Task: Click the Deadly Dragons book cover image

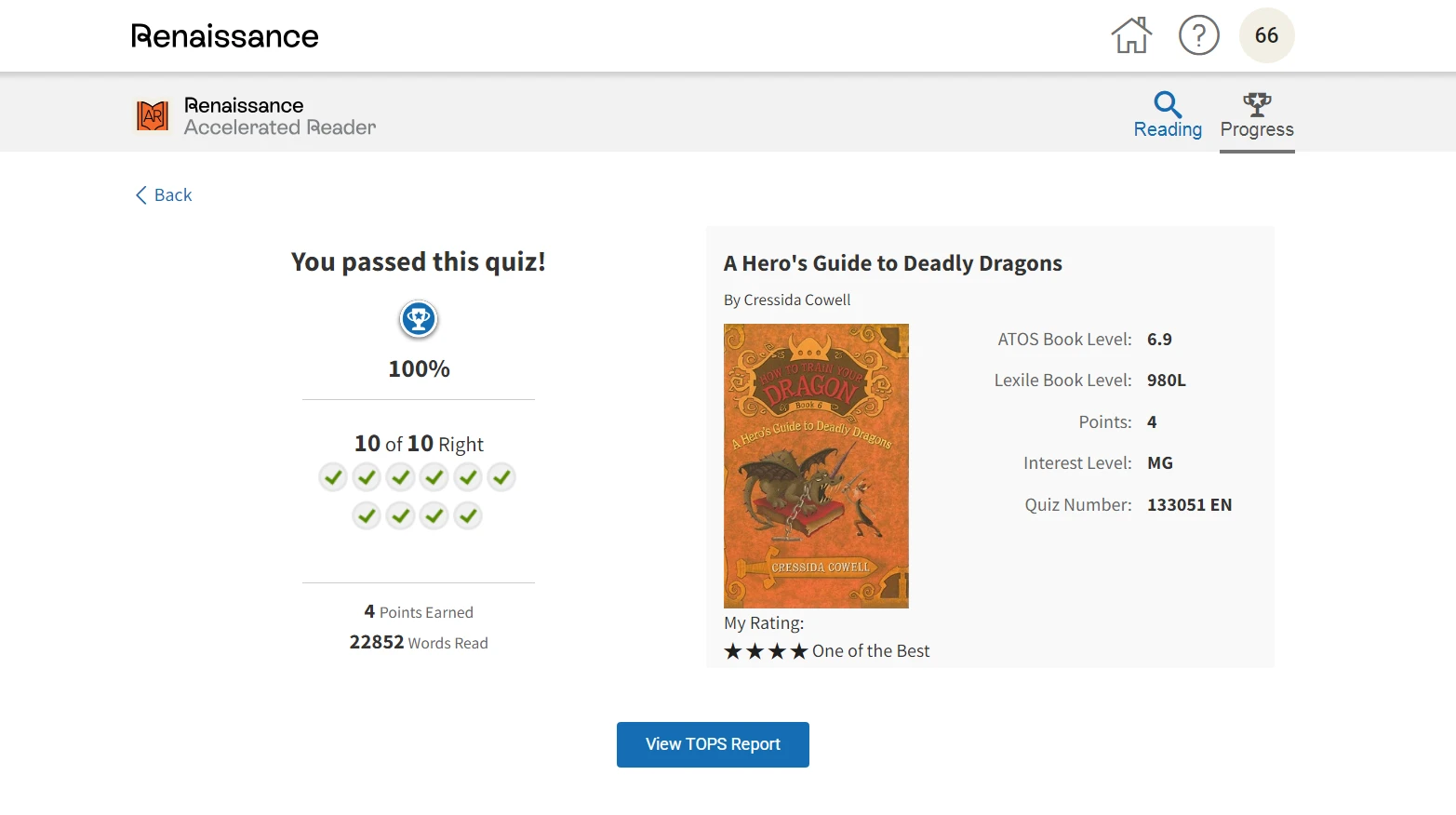Action: point(816,466)
